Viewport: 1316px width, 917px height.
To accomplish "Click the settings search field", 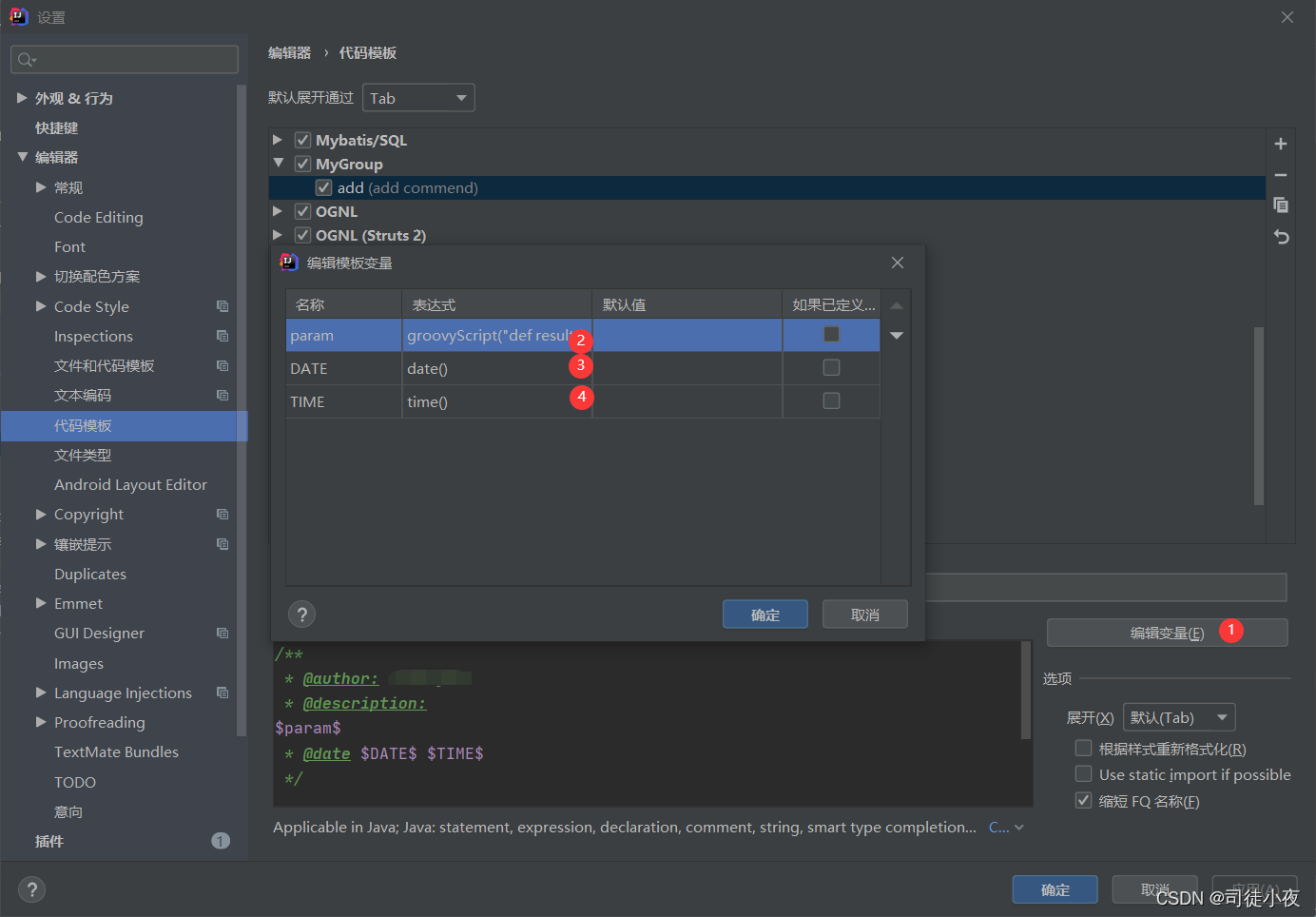I will [x=125, y=60].
